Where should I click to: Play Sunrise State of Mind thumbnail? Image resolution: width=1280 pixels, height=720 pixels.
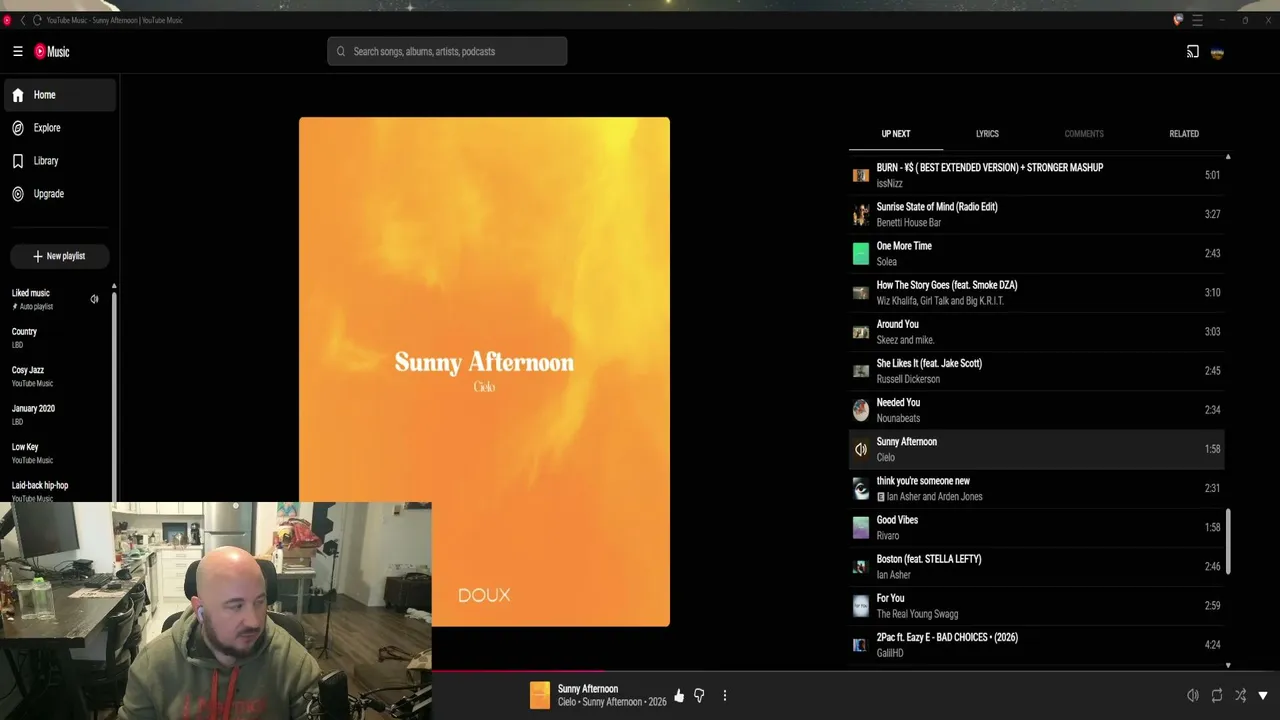pyautogui.click(x=860, y=214)
